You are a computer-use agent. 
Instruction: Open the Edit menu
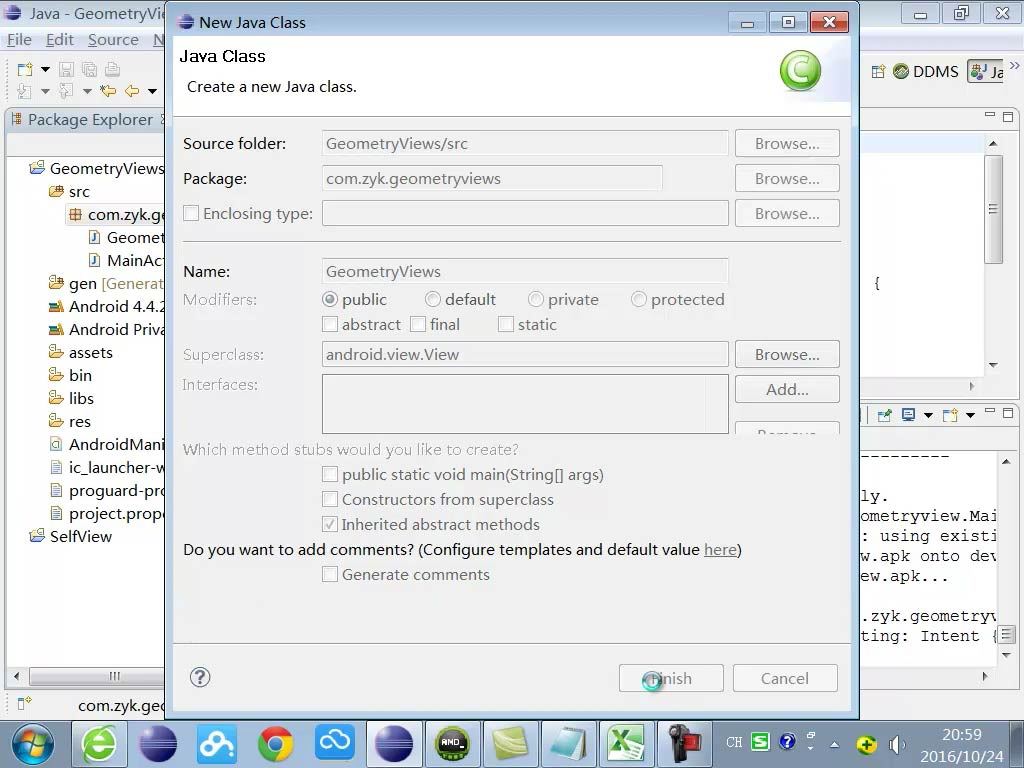59,40
